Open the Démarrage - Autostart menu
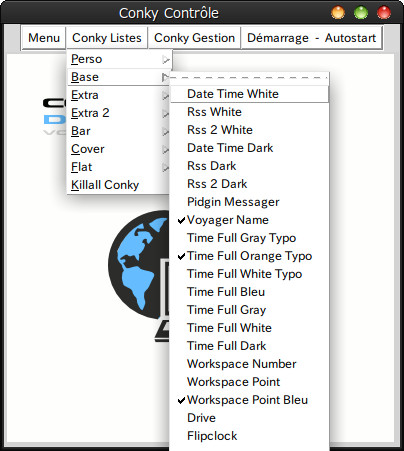Screen dimensions: 404x451 (311, 38)
